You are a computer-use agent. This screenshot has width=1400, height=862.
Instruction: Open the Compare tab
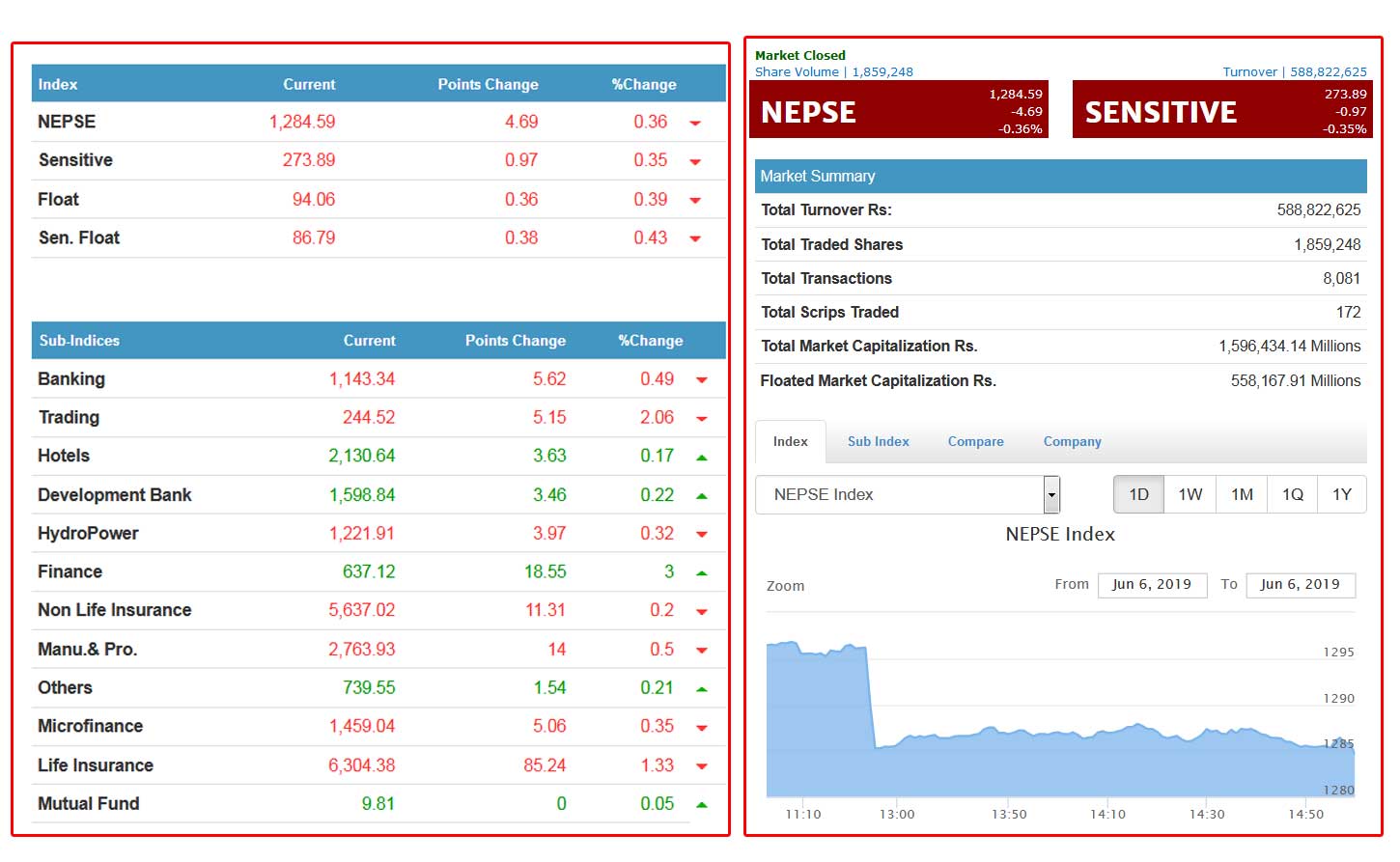(x=975, y=441)
